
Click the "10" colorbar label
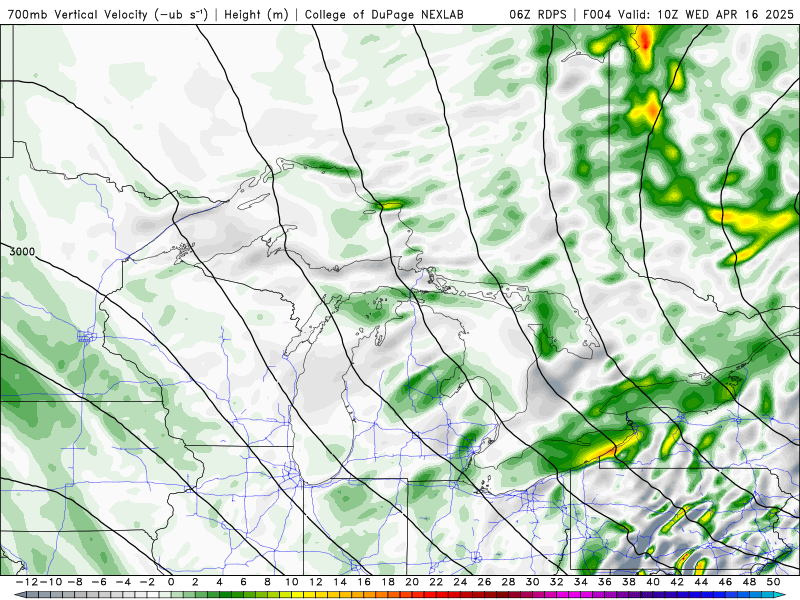(291, 582)
